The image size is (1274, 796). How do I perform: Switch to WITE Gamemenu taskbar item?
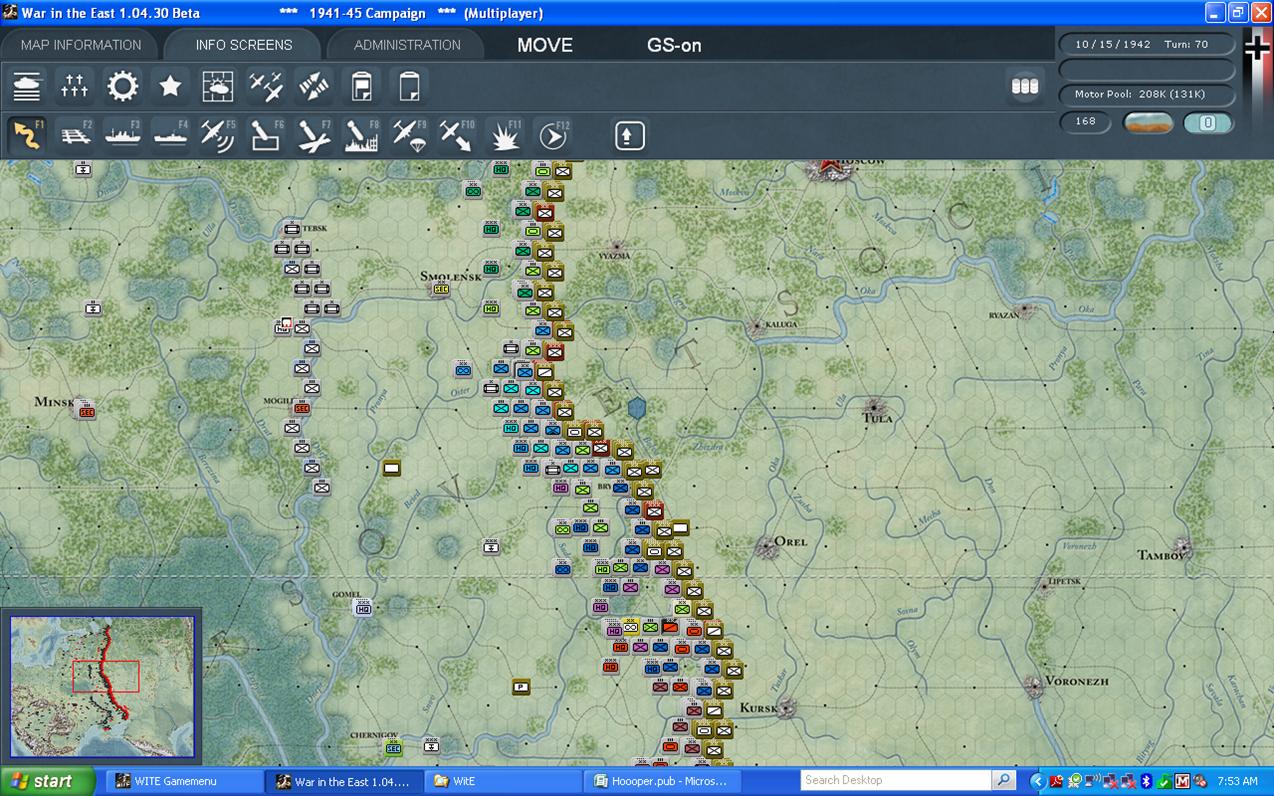pyautogui.click(x=185, y=781)
